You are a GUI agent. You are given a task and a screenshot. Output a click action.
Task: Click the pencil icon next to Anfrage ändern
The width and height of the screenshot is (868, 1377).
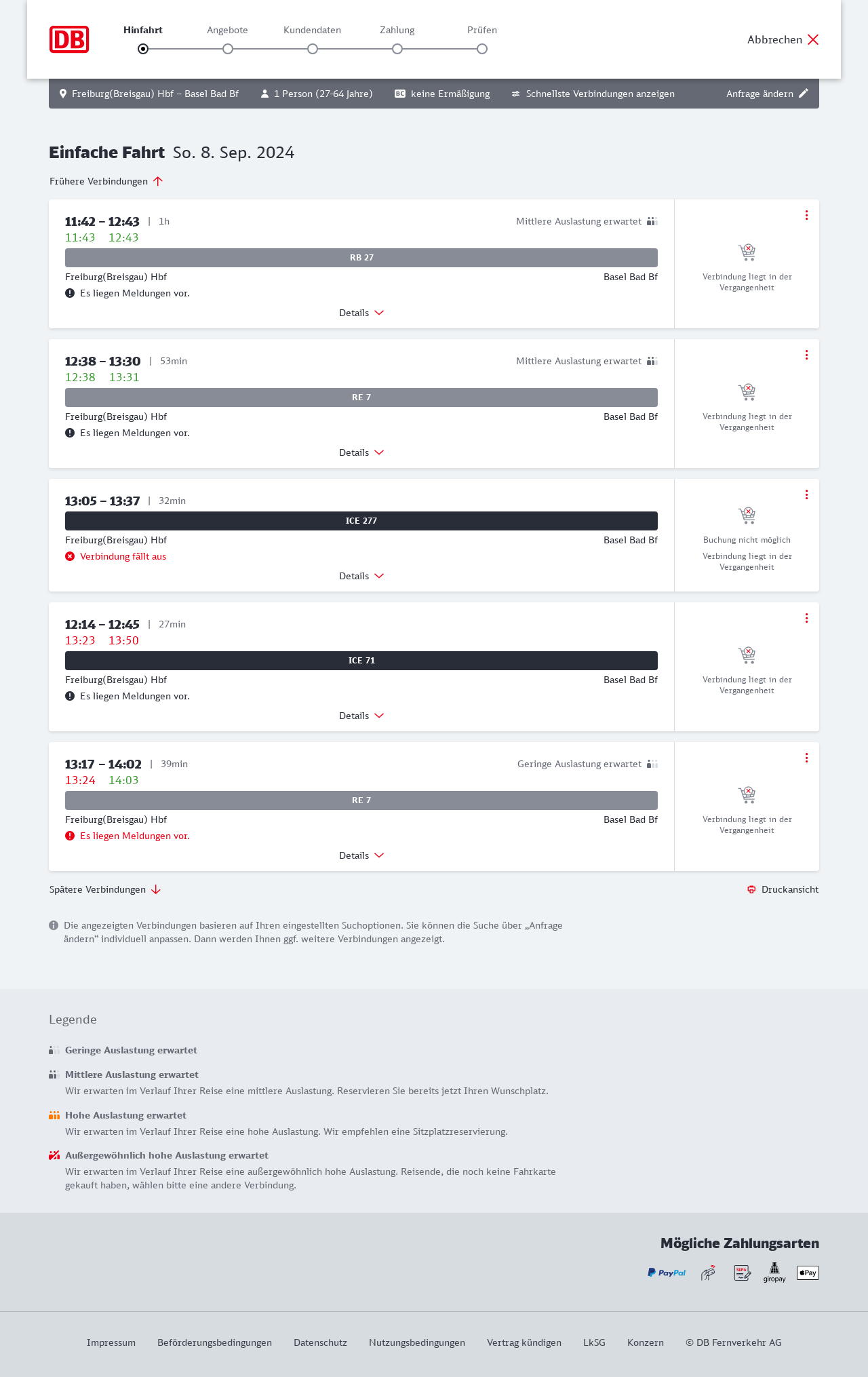click(804, 94)
